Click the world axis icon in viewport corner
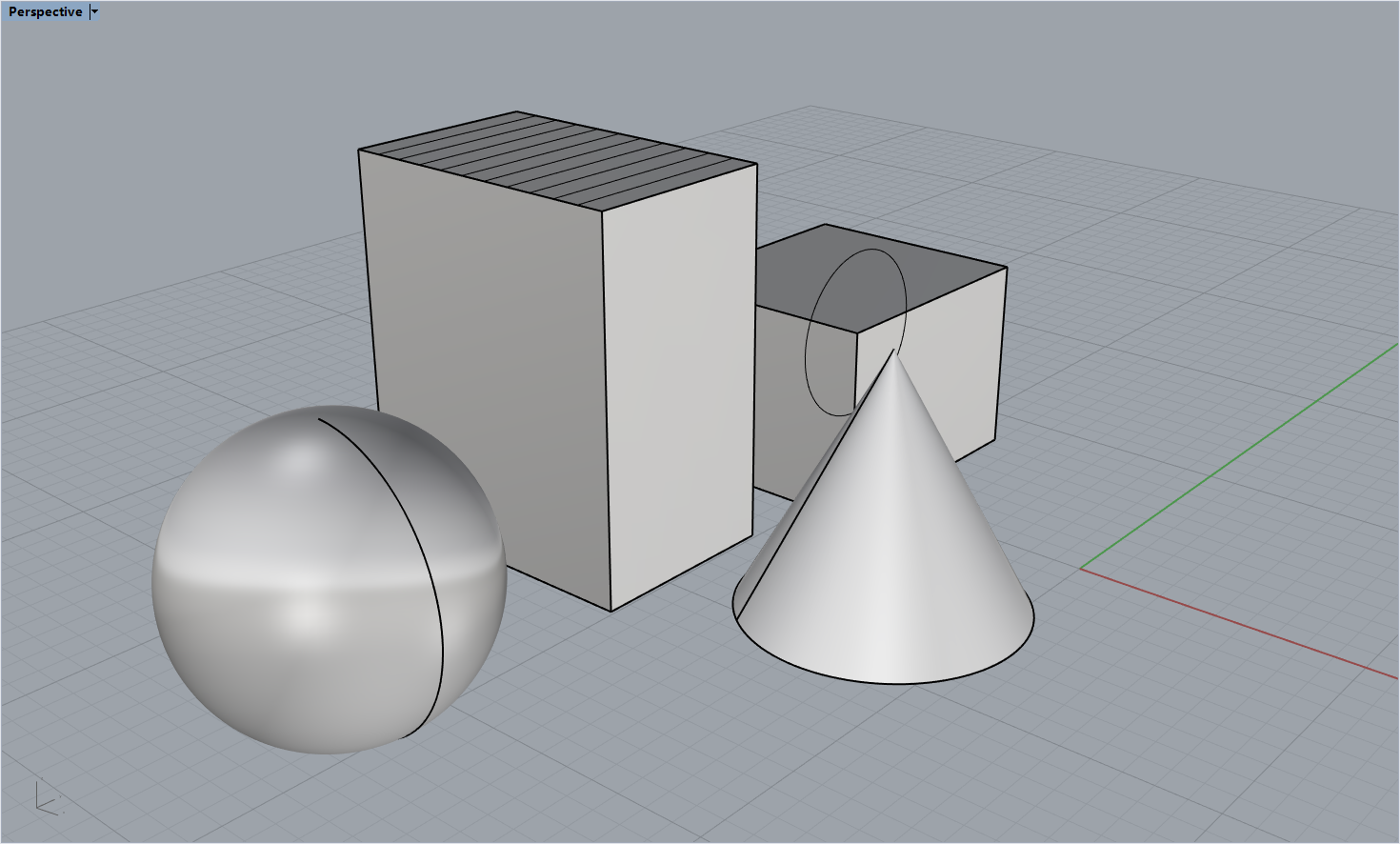This screenshot has height=844, width=1400. [x=48, y=798]
